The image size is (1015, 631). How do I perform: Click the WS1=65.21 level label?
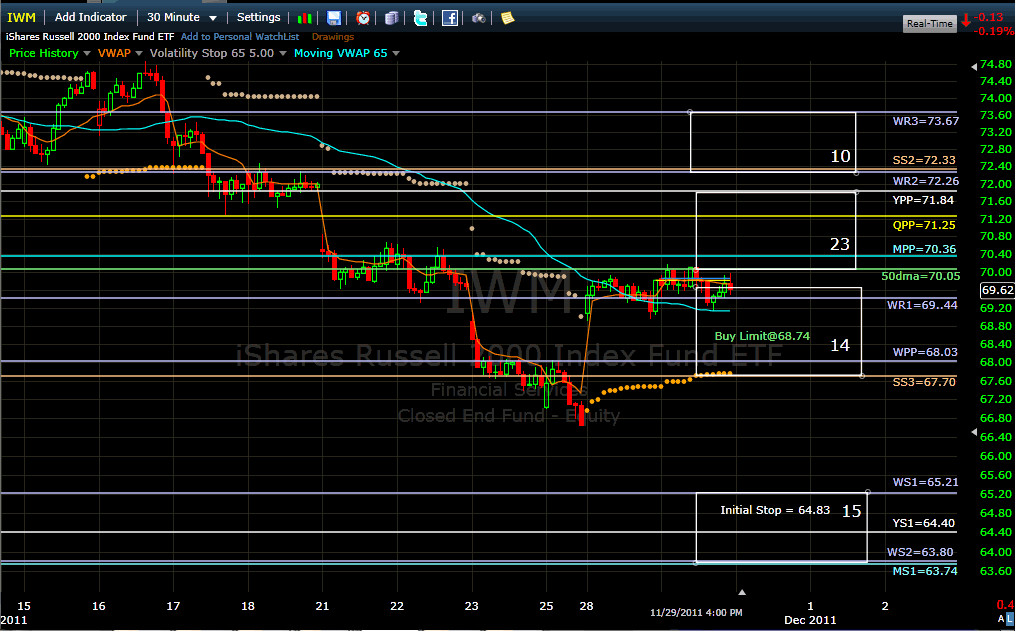926,482
